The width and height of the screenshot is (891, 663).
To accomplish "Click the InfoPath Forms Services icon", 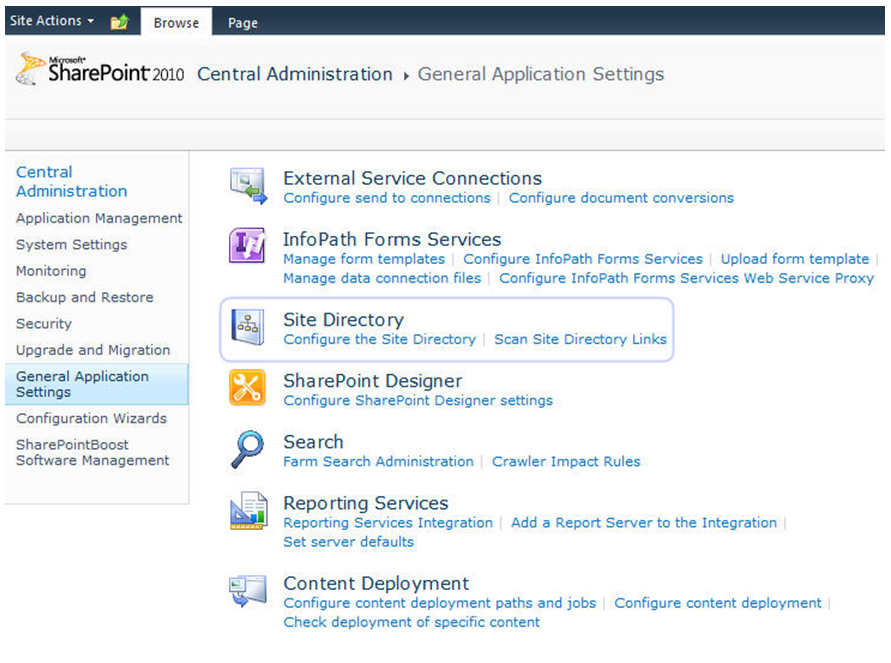I will [248, 245].
